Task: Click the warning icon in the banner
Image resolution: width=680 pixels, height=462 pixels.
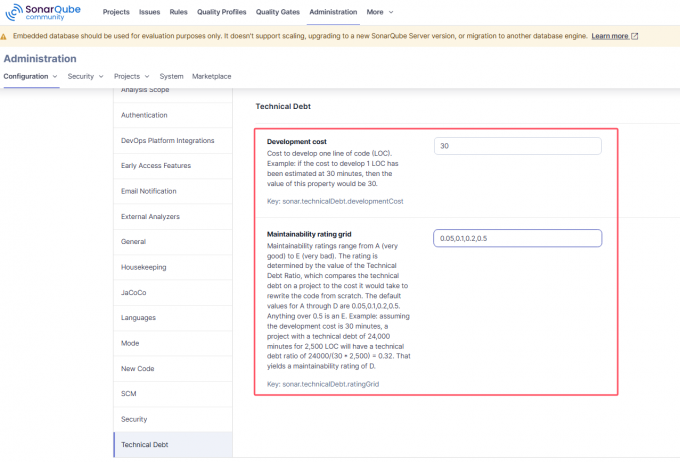Action: point(4,36)
